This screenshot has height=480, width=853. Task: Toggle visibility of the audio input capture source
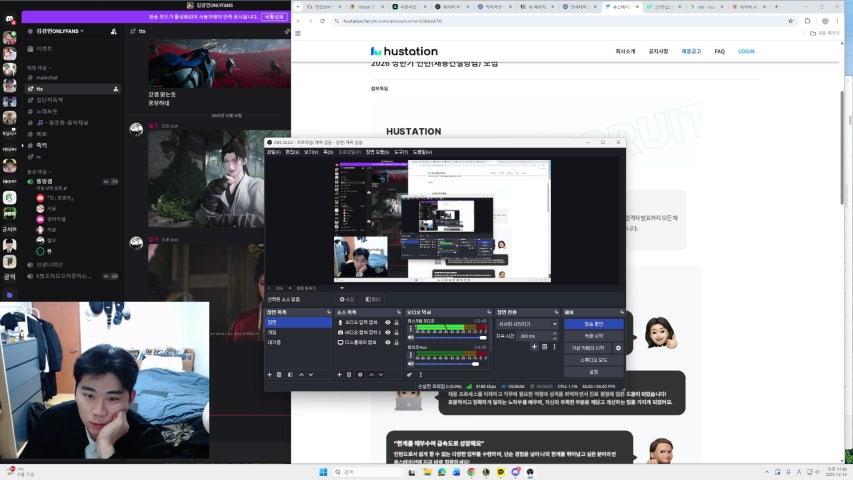pos(387,323)
